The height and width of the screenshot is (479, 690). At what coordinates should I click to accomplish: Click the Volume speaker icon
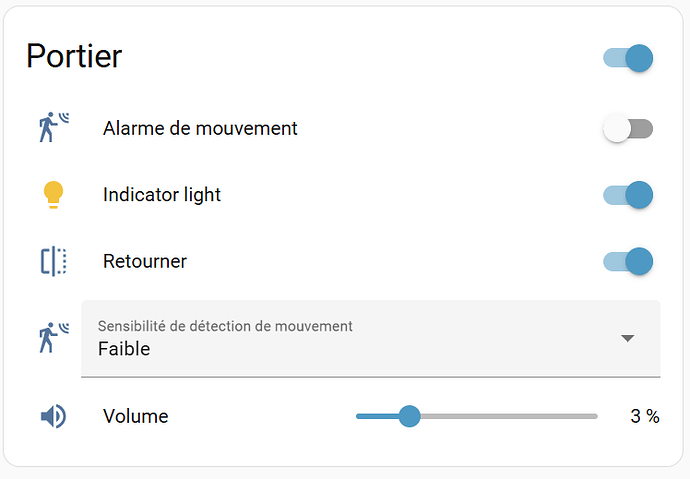tap(54, 416)
